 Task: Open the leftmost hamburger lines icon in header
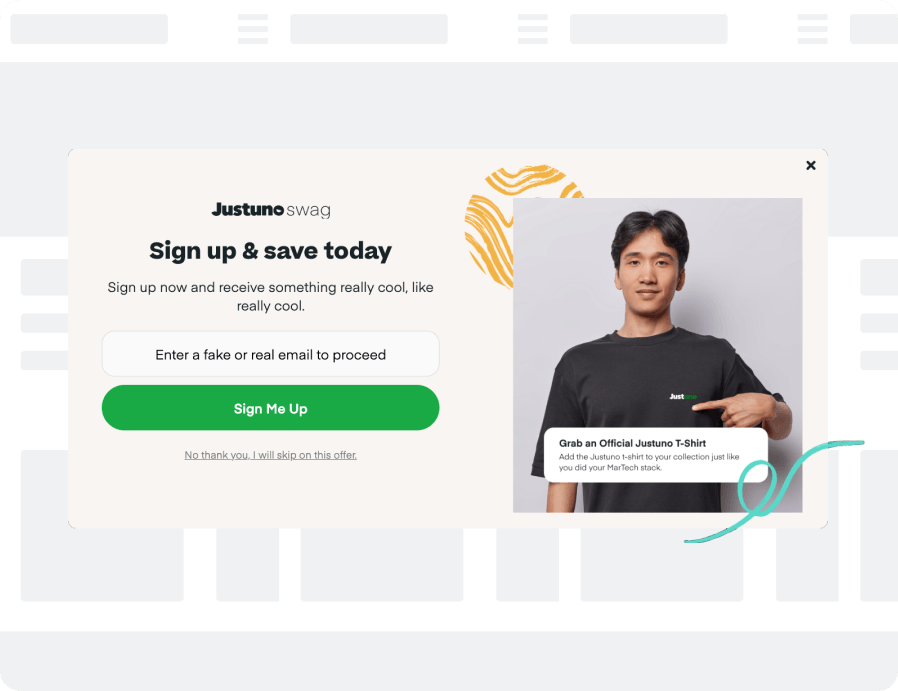point(253,29)
